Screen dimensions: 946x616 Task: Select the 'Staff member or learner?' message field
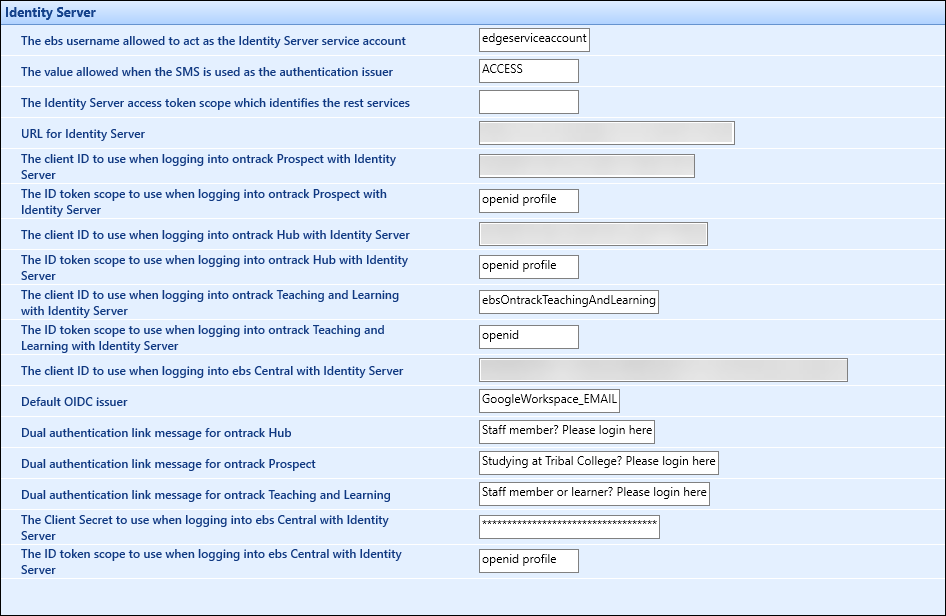coord(594,493)
